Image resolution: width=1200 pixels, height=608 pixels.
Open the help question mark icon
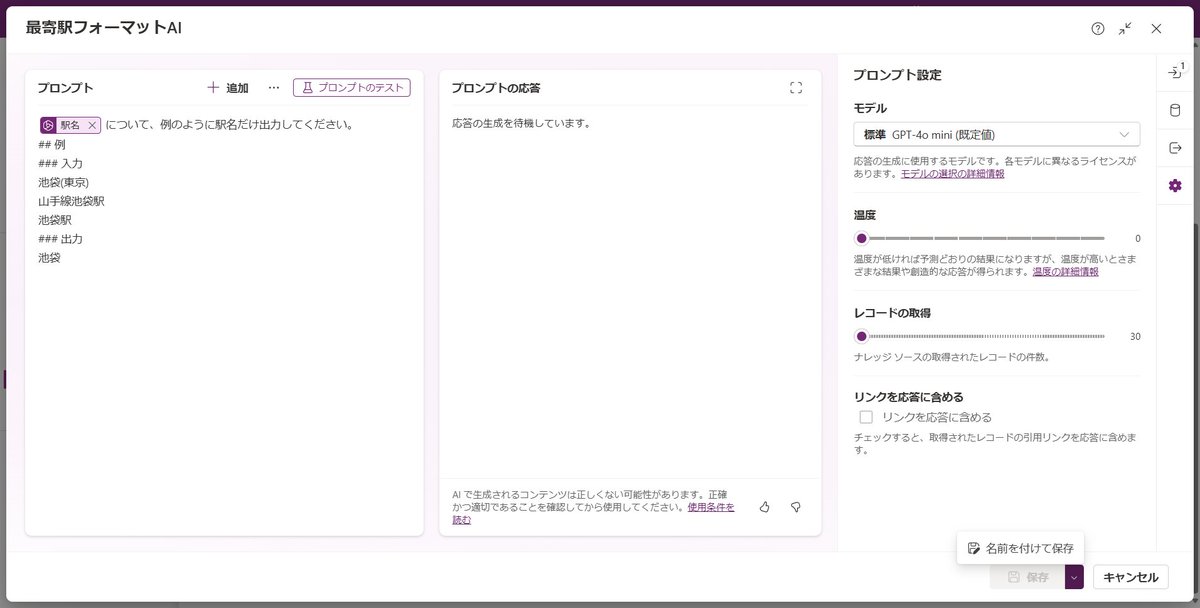coord(1098,29)
